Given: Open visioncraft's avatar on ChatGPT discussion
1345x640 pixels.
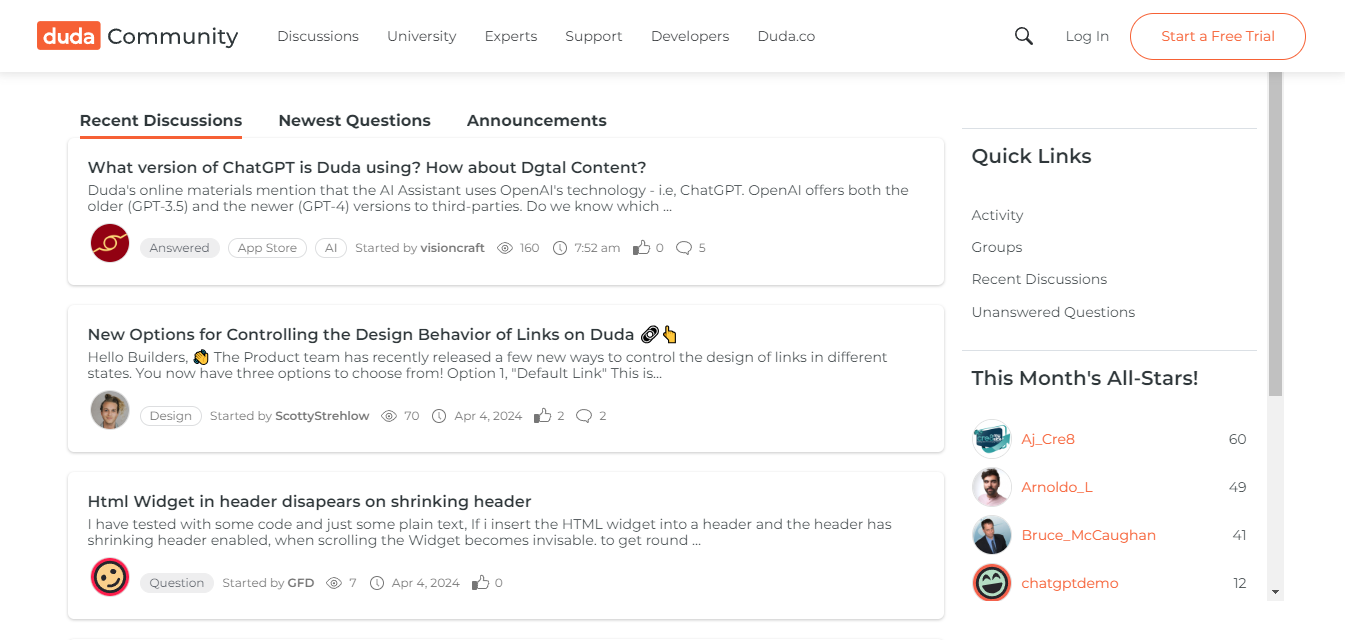Looking at the screenshot, I should coord(110,243).
